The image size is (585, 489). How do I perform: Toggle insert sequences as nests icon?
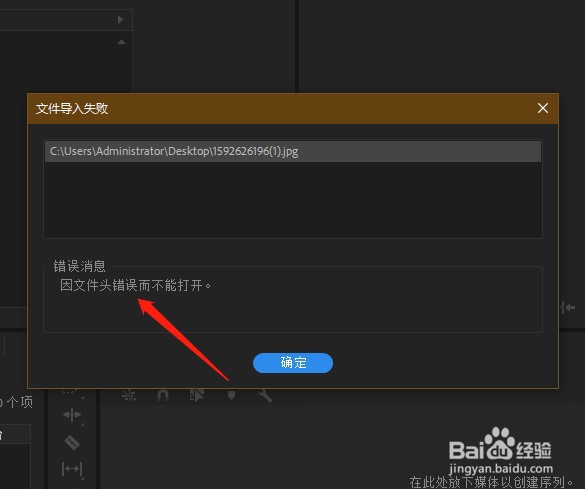pyautogui.click(x=129, y=395)
